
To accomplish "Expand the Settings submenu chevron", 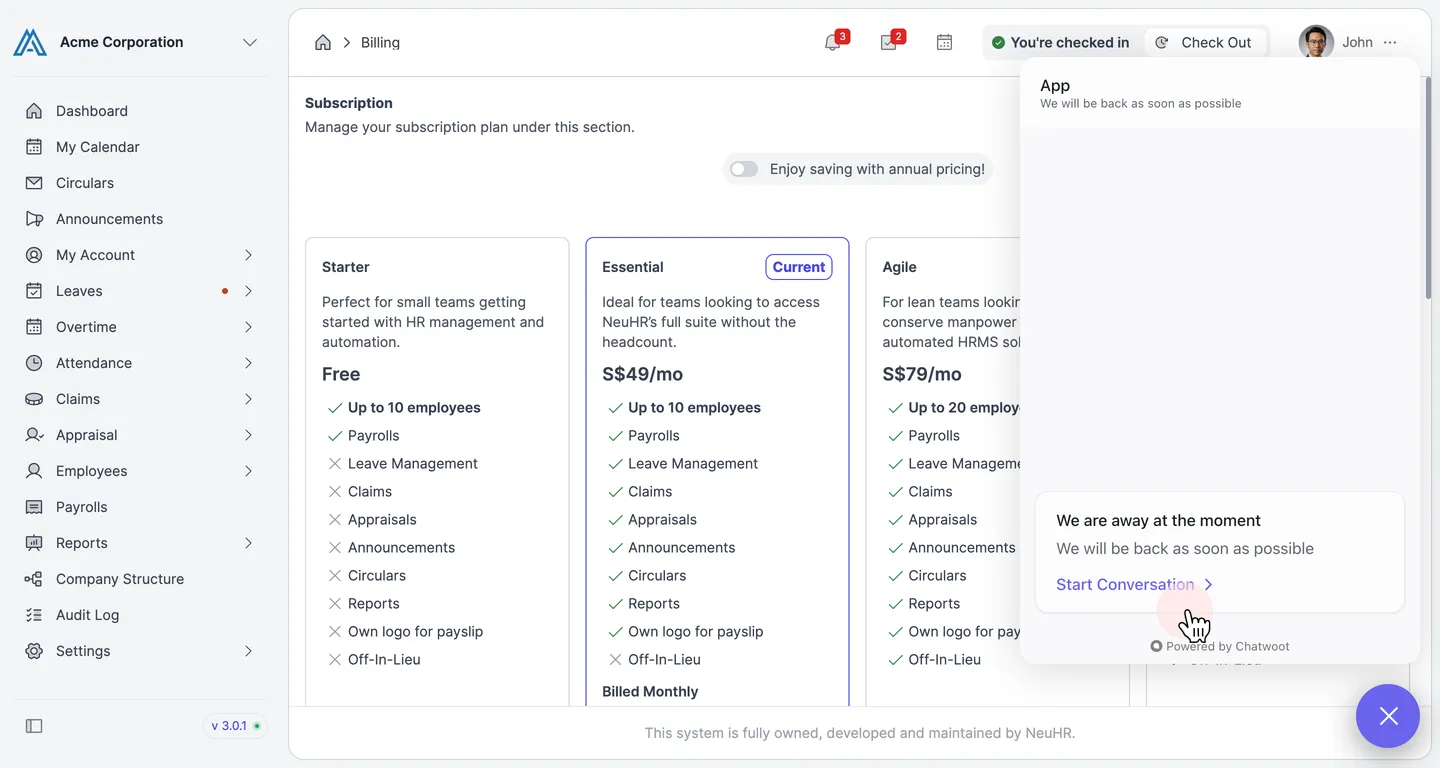I will click(x=248, y=651).
